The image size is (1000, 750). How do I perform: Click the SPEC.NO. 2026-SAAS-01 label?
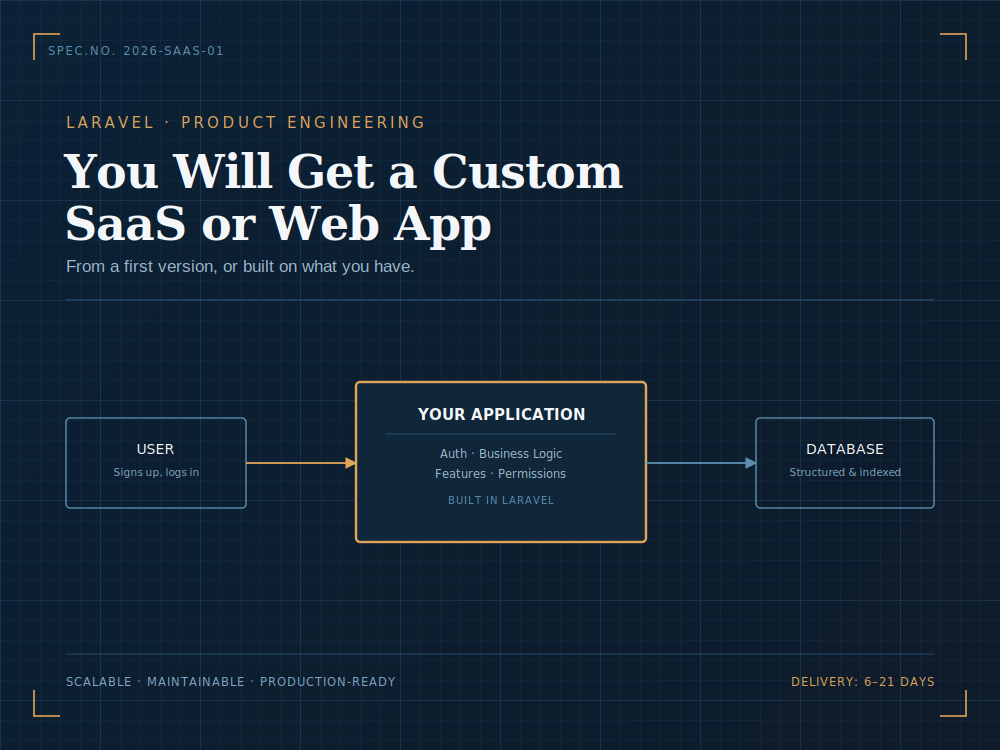tap(136, 51)
